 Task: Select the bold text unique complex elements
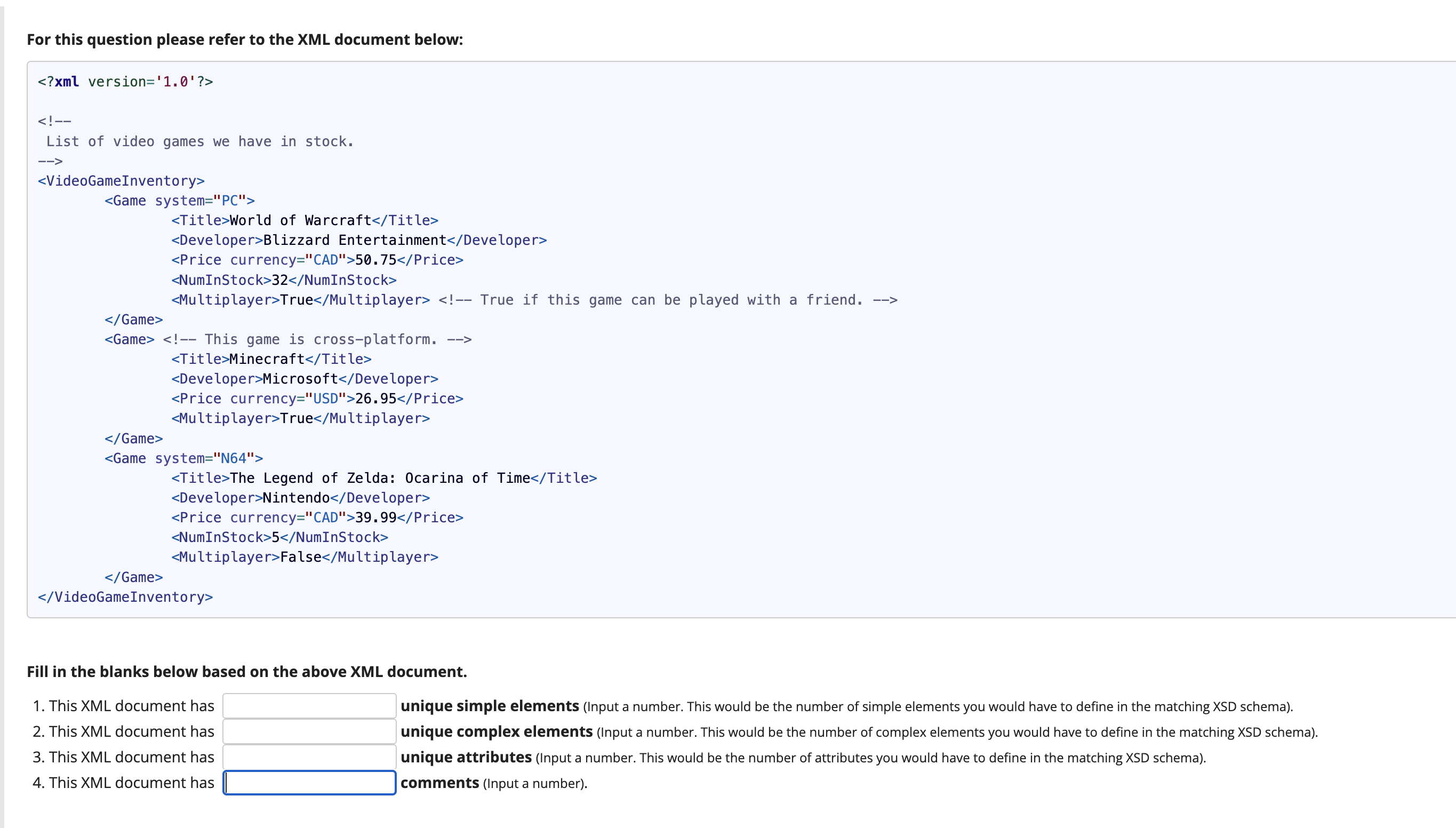[497, 732]
